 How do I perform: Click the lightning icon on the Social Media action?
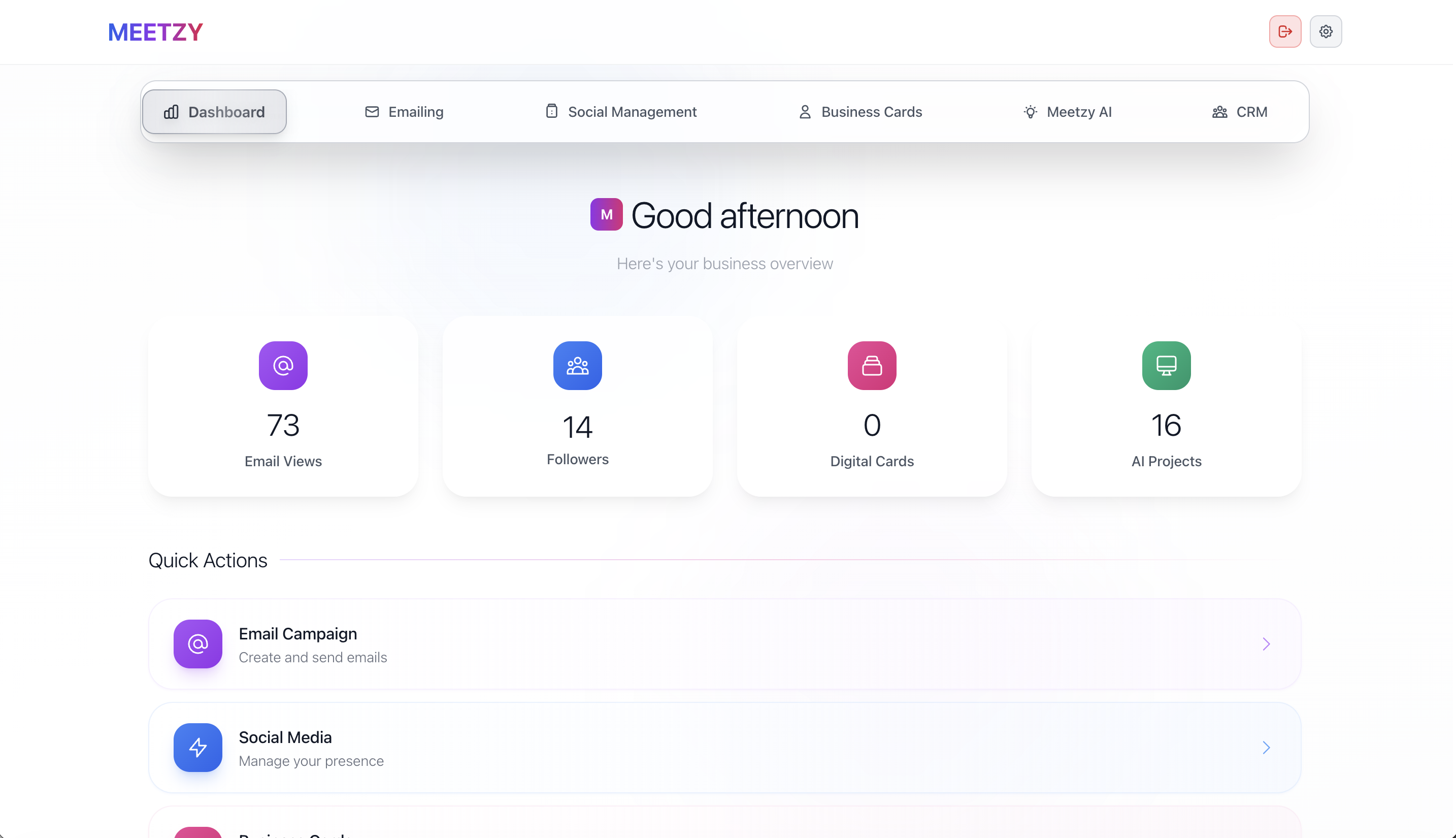coord(197,748)
